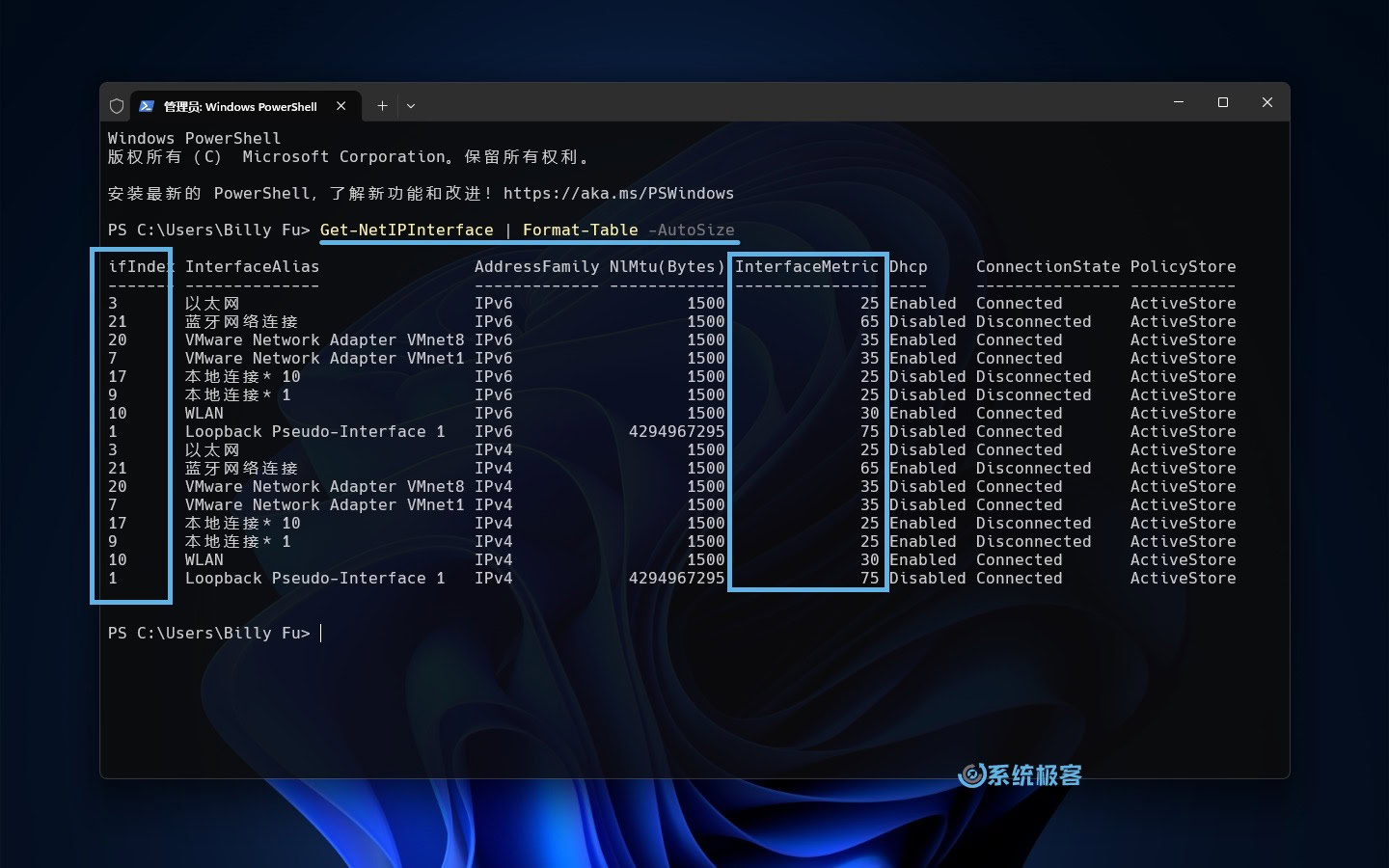Screen dimensions: 1389x868
Task: Open a new terminal tab
Action: pyautogui.click(x=382, y=106)
